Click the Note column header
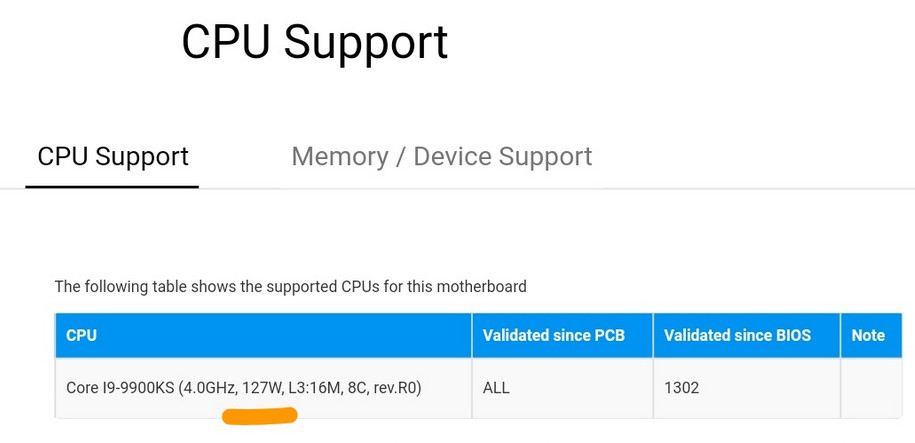 point(867,336)
